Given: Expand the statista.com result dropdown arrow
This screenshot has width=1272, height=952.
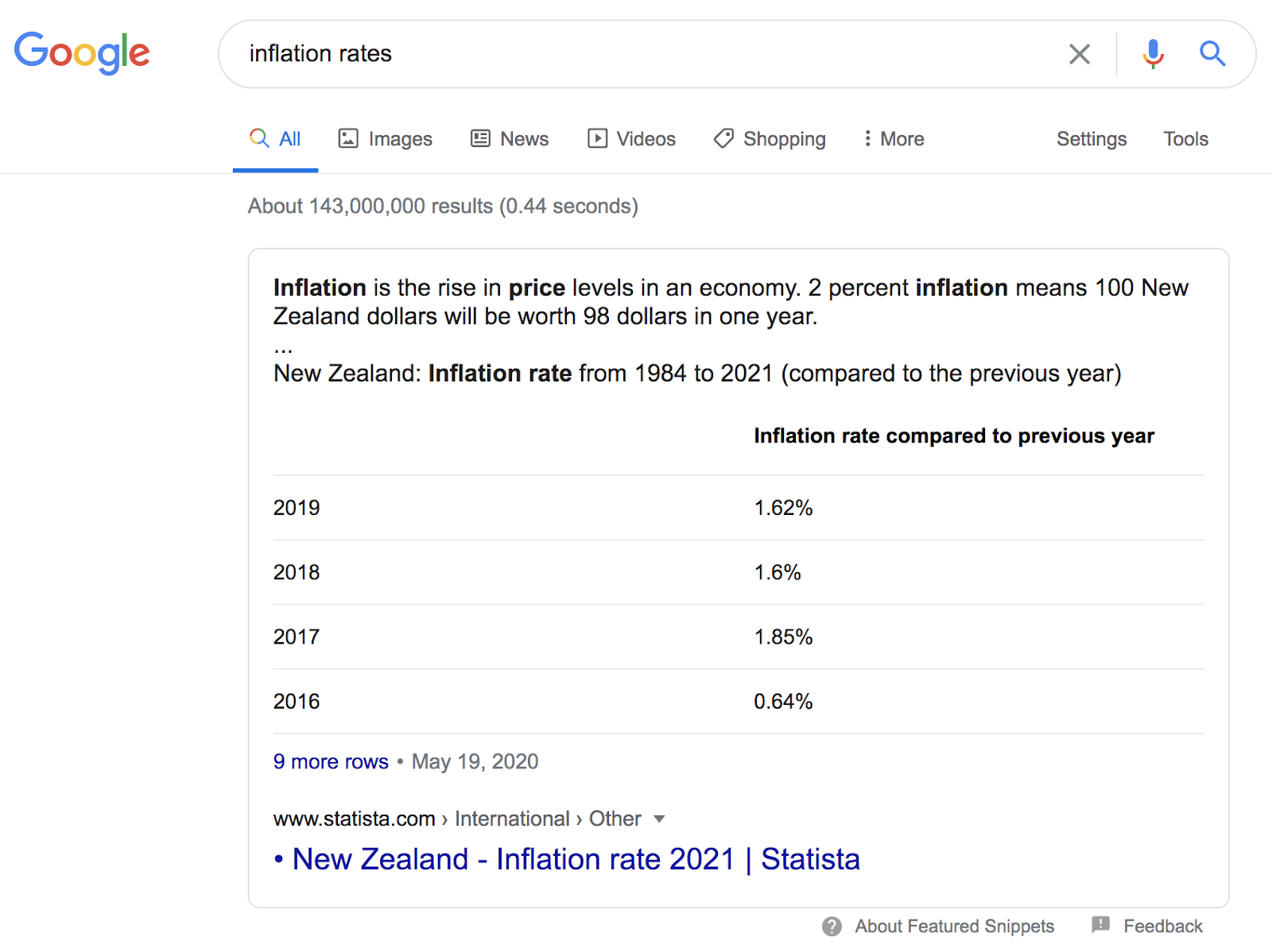Looking at the screenshot, I should pos(659,819).
